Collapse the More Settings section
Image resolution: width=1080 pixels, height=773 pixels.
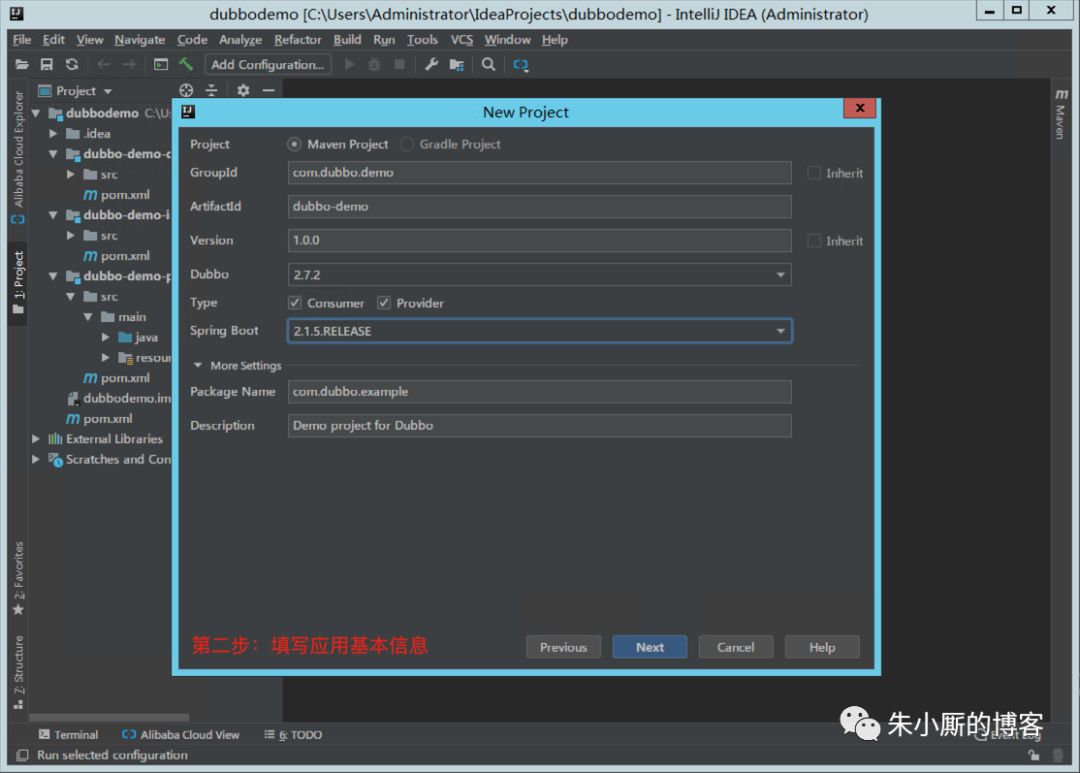[198, 366]
